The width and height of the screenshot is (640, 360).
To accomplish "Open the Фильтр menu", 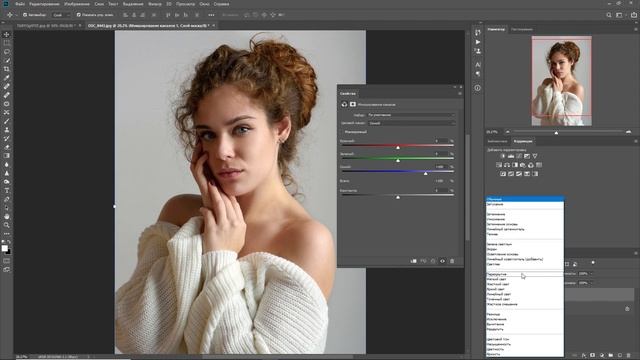I will tap(154, 4).
